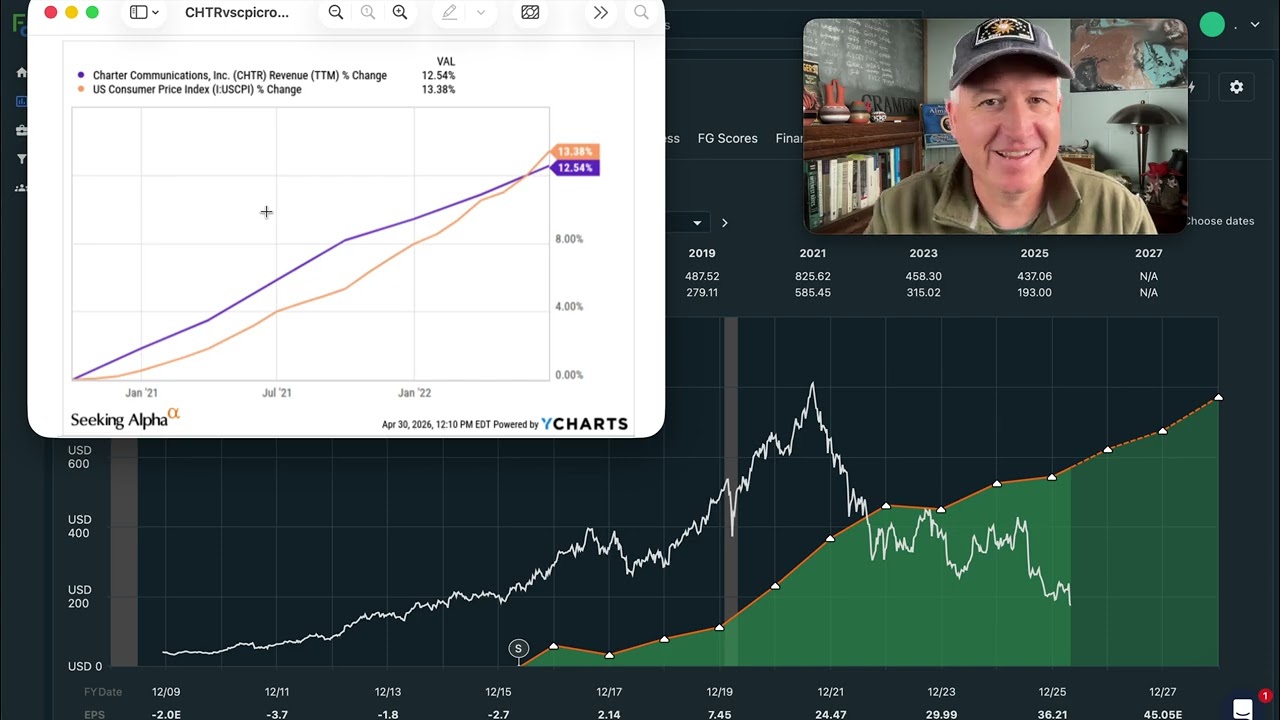Open the time period dropdown arrow
The image size is (1280, 720).
697,222
